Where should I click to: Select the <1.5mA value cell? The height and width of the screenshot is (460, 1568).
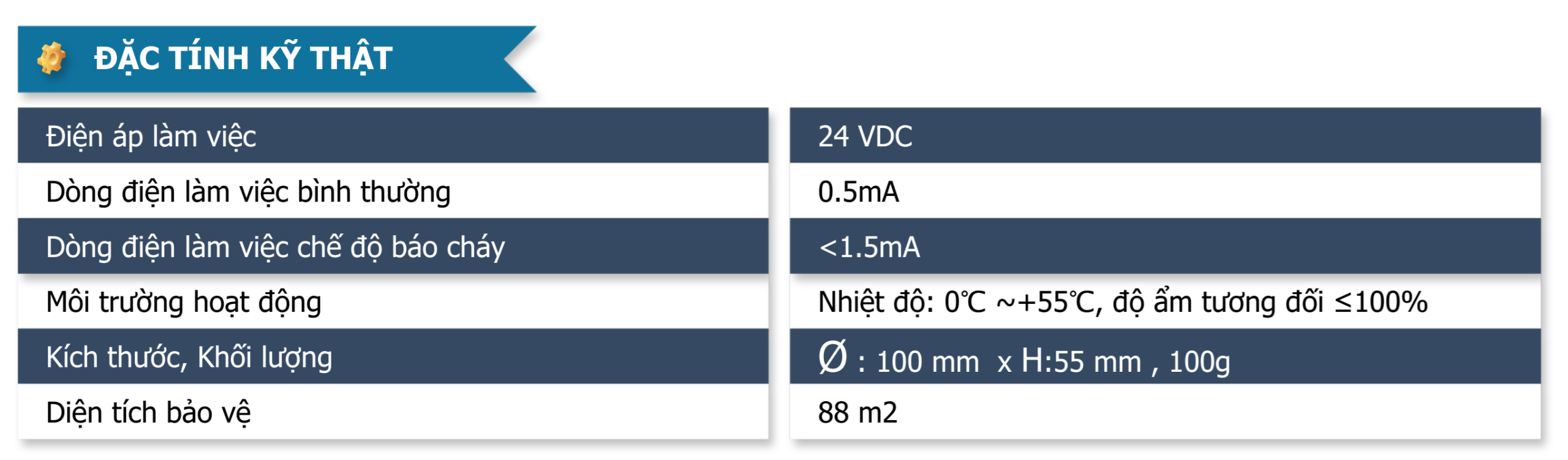pos(1165,246)
